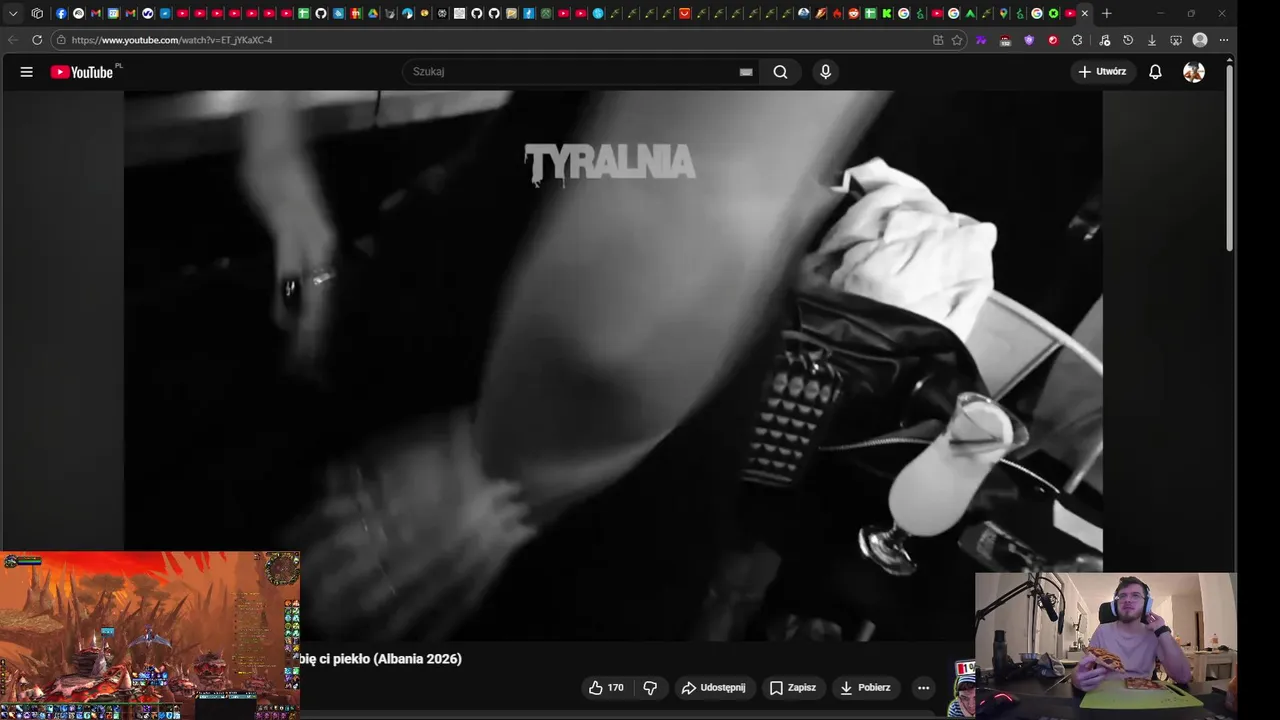This screenshot has height=720, width=1280.
Task: Click the TYRALNIA video player to pause
Action: [613, 365]
